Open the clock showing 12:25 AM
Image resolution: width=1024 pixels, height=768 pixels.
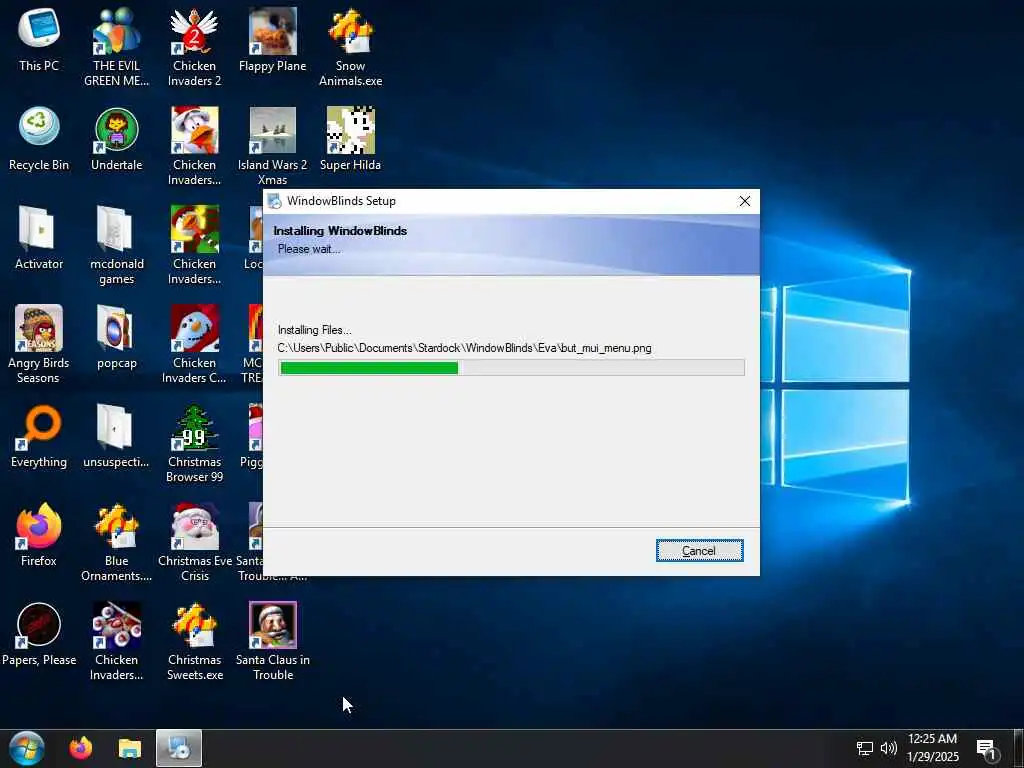pyautogui.click(x=933, y=748)
